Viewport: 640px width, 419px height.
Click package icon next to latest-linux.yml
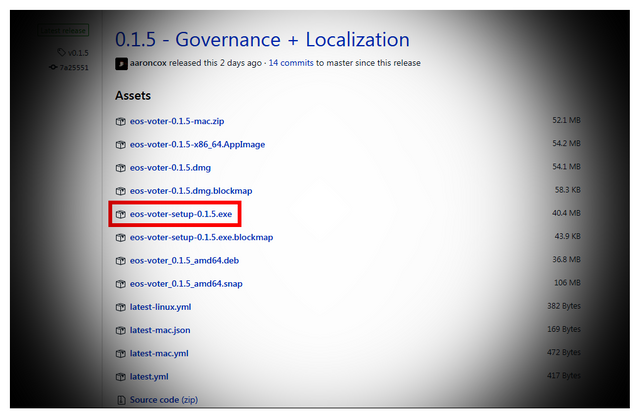[x=120, y=307]
